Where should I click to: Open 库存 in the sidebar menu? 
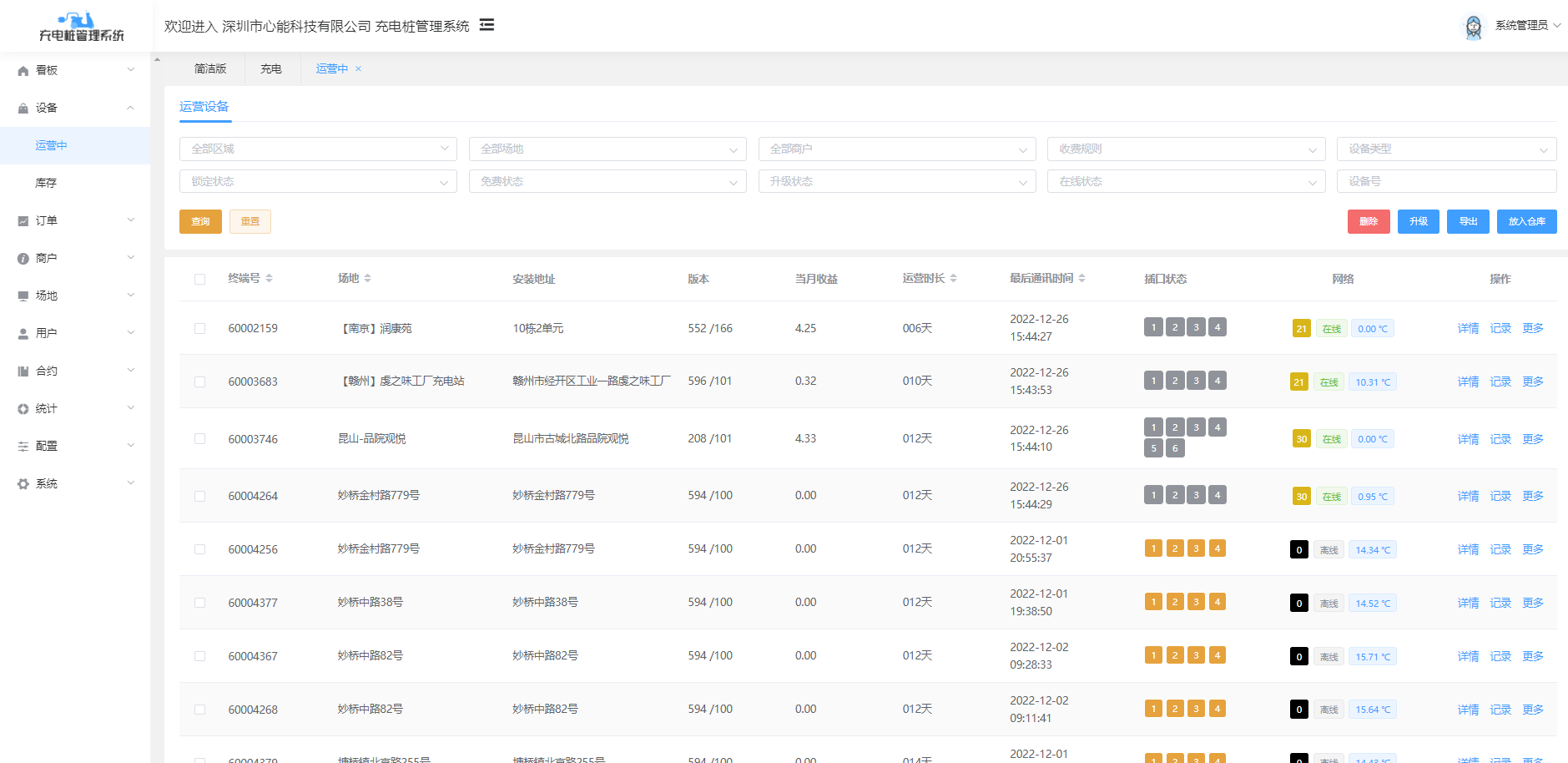coord(75,183)
